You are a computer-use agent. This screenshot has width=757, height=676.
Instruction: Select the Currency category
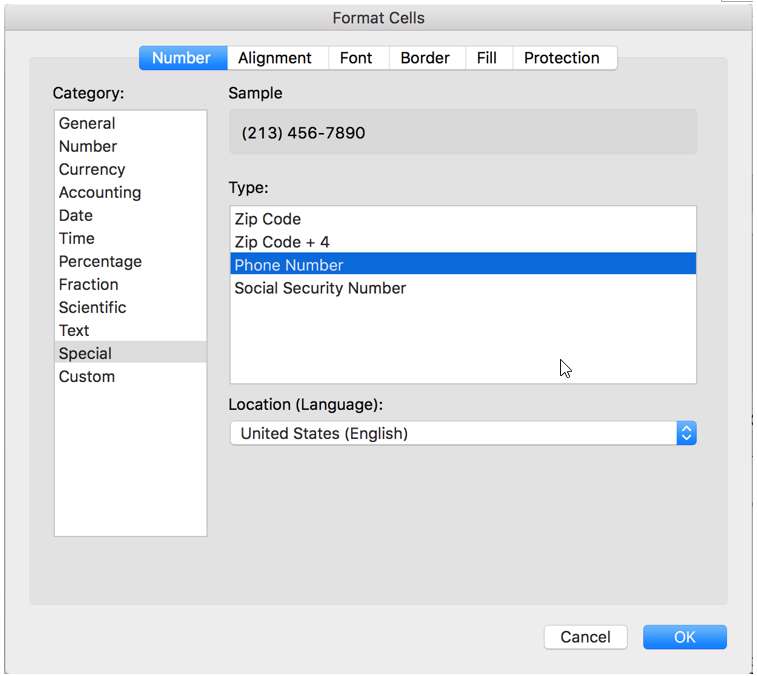[x=130, y=169]
